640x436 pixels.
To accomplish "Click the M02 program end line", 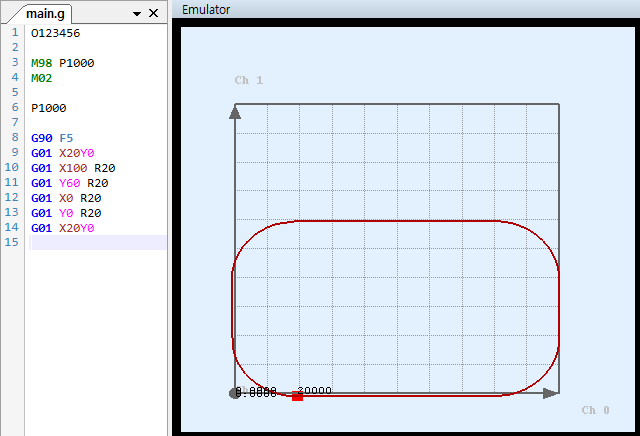I will coord(41,77).
